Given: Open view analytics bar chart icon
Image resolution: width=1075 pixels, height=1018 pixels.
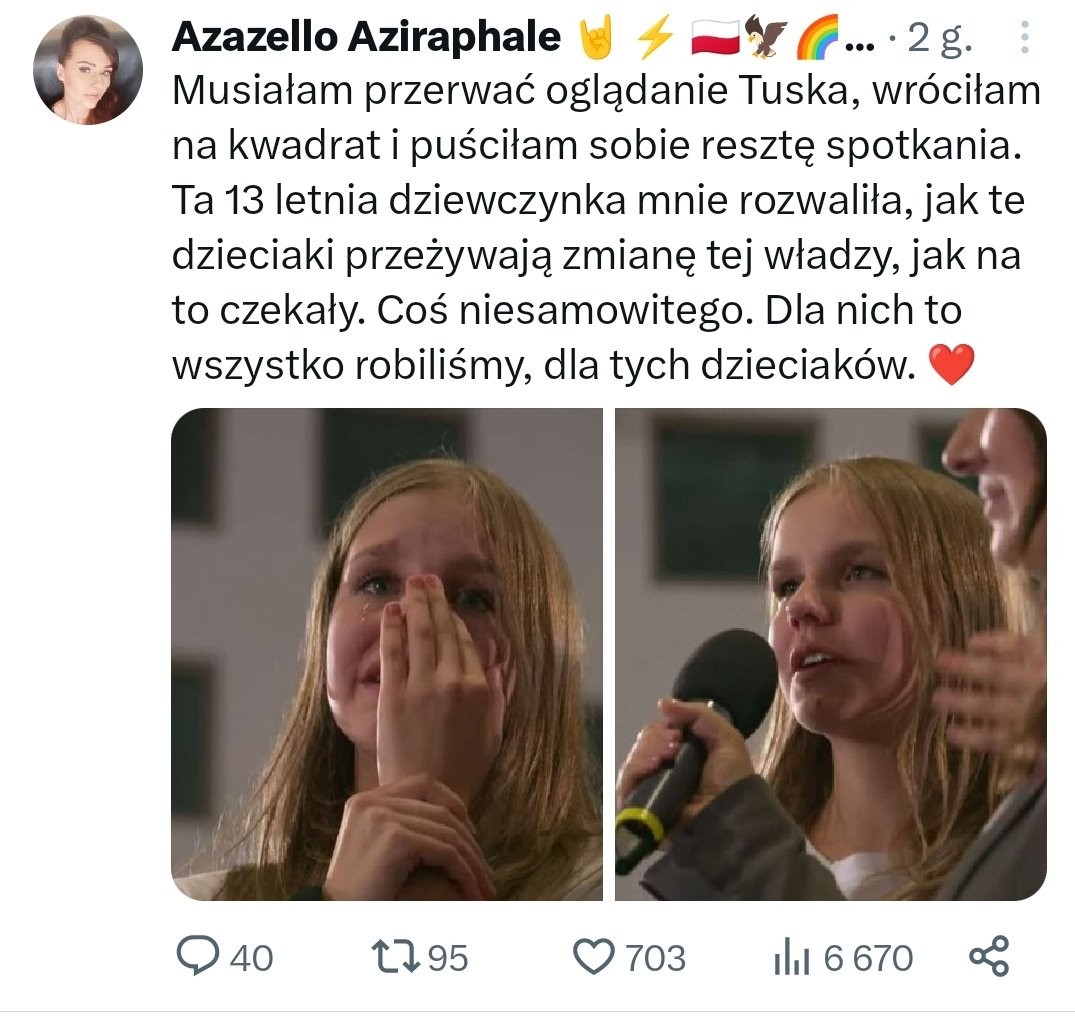Looking at the screenshot, I should 792,958.
